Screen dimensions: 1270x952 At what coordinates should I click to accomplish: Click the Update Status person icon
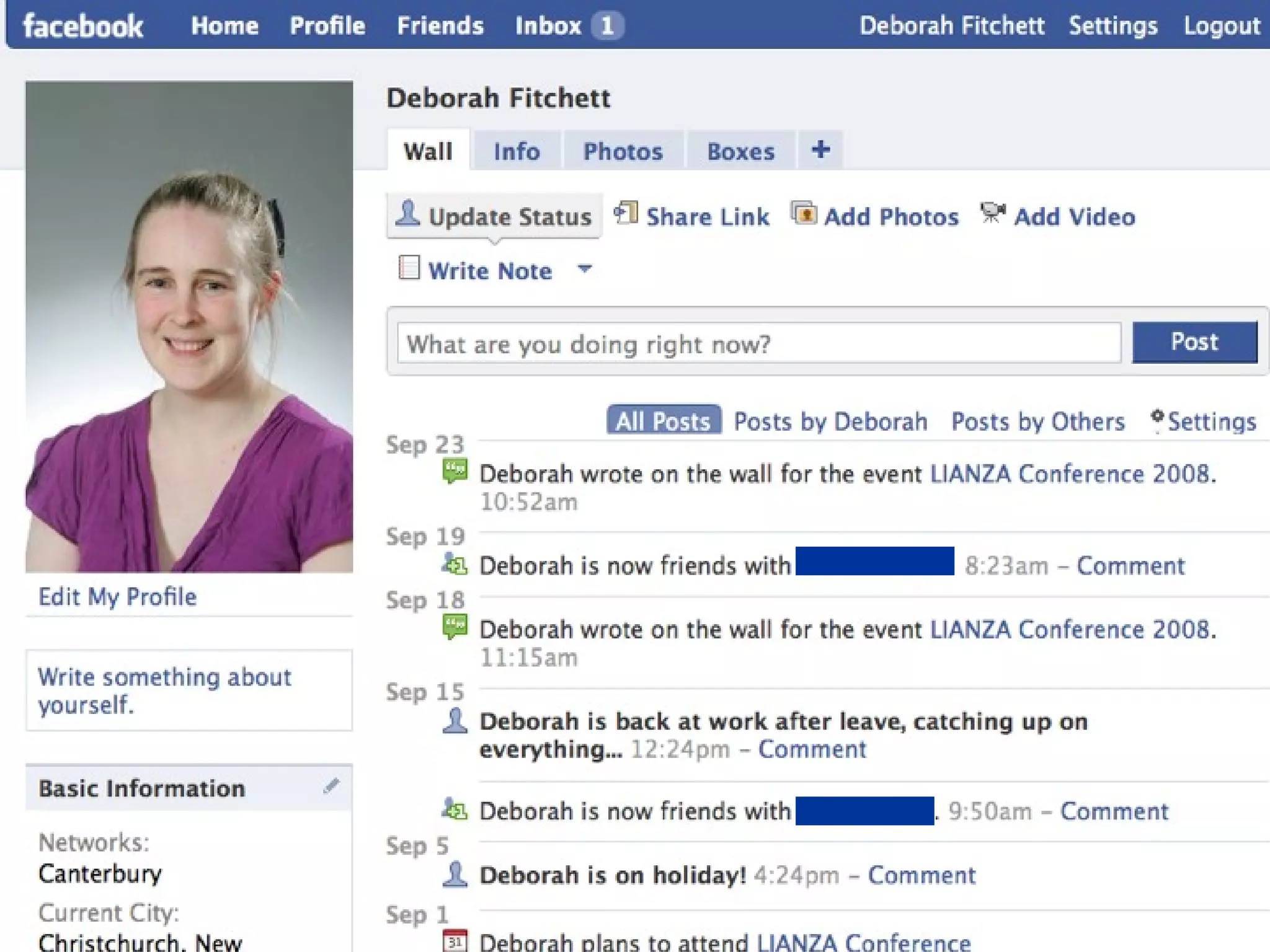(408, 214)
